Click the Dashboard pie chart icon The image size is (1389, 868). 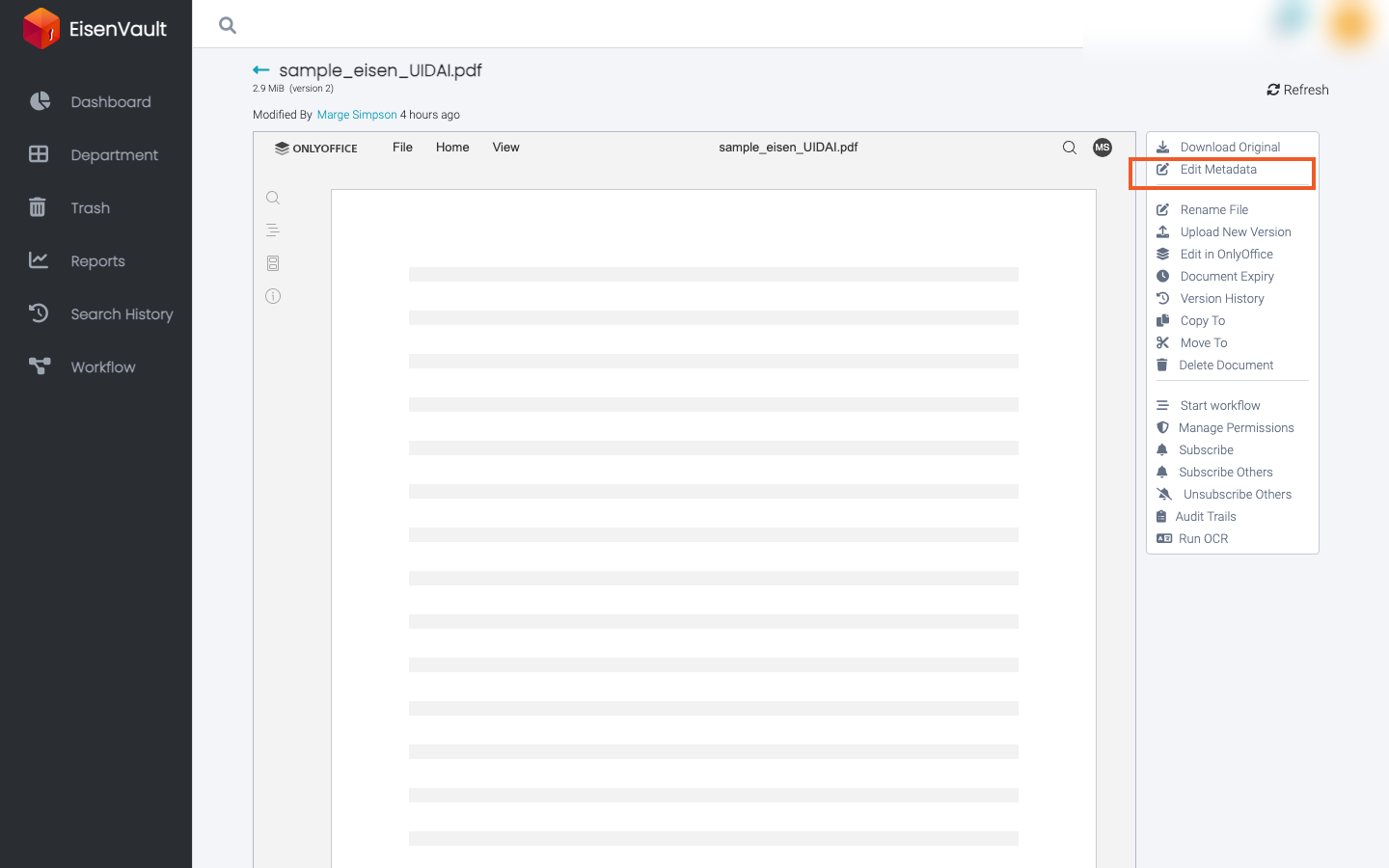click(40, 101)
